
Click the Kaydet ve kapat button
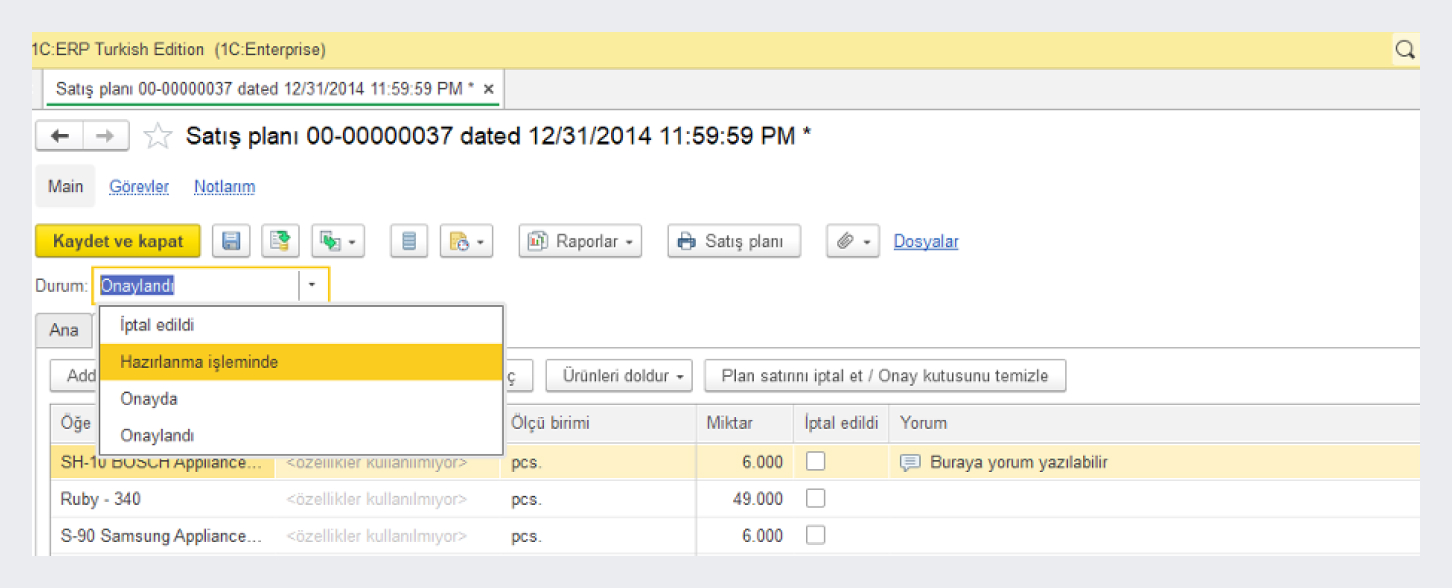[118, 241]
